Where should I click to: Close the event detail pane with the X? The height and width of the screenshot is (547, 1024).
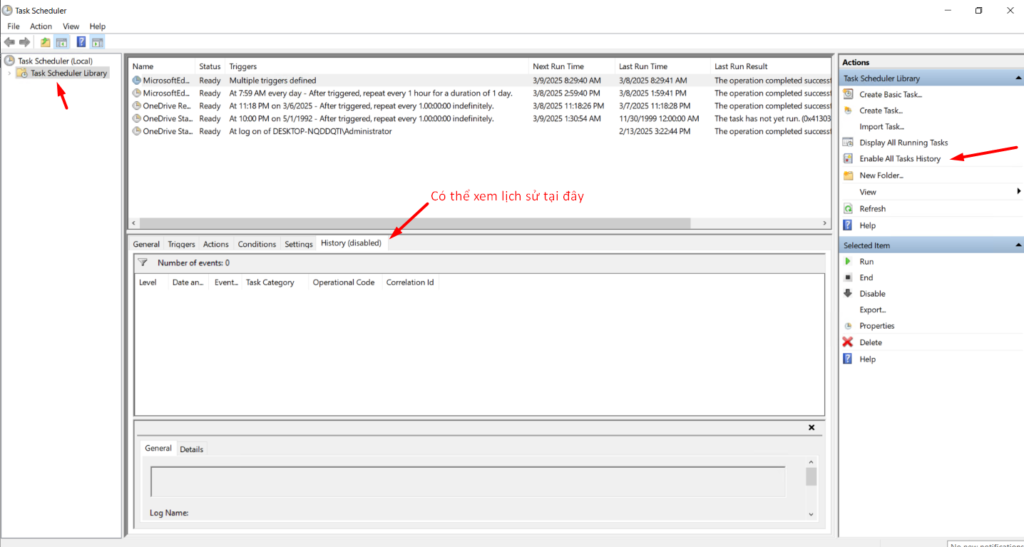[x=811, y=428]
